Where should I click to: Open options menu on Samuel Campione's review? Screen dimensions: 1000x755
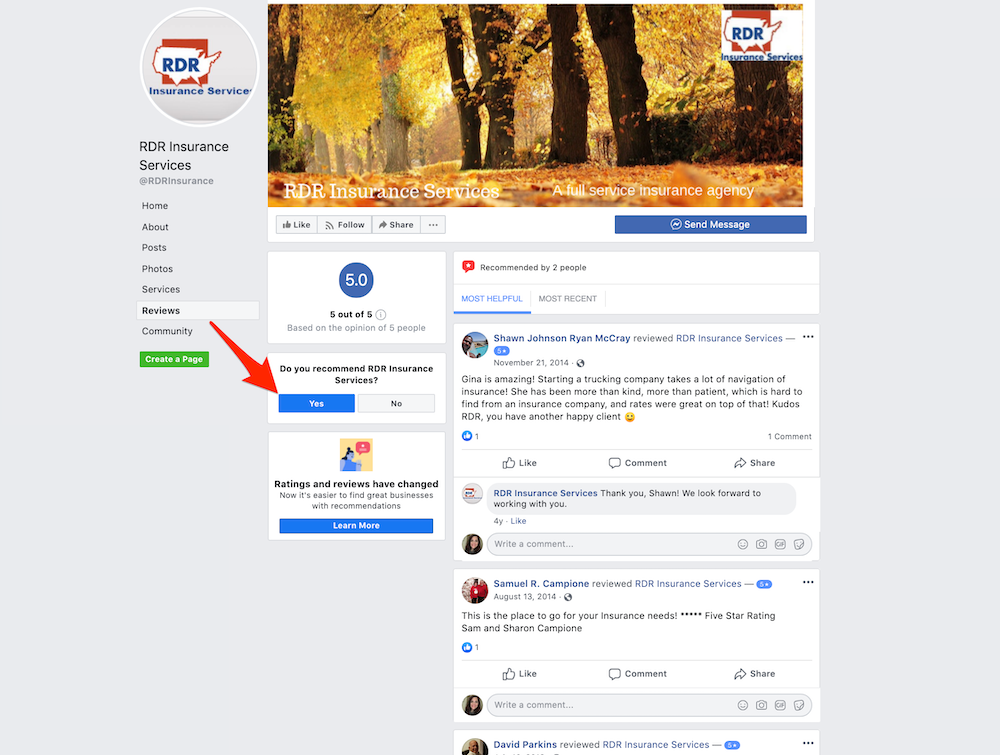pyautogui.click(x=808, y=582)
